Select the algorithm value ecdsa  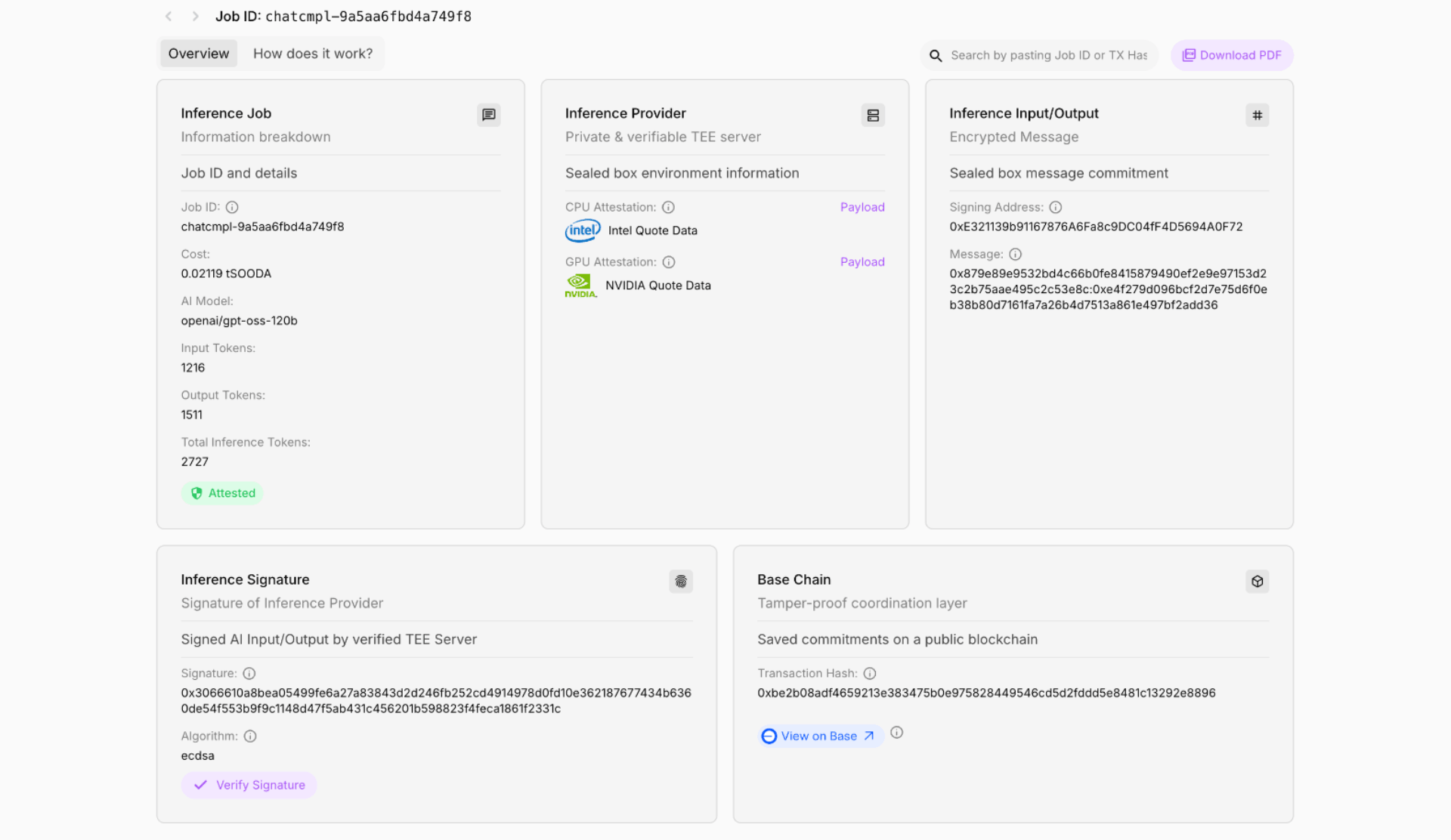pyautogui.click(x=197, y=755)
